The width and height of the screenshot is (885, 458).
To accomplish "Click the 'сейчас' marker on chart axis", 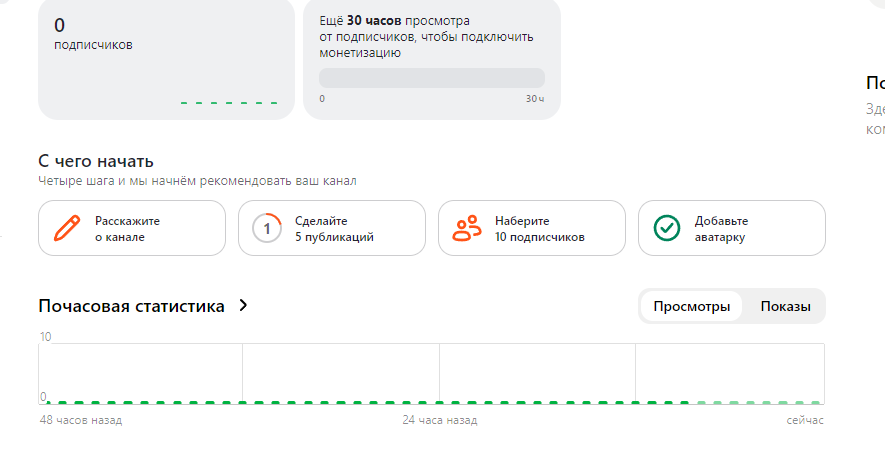I will click(x=805, y=420).
